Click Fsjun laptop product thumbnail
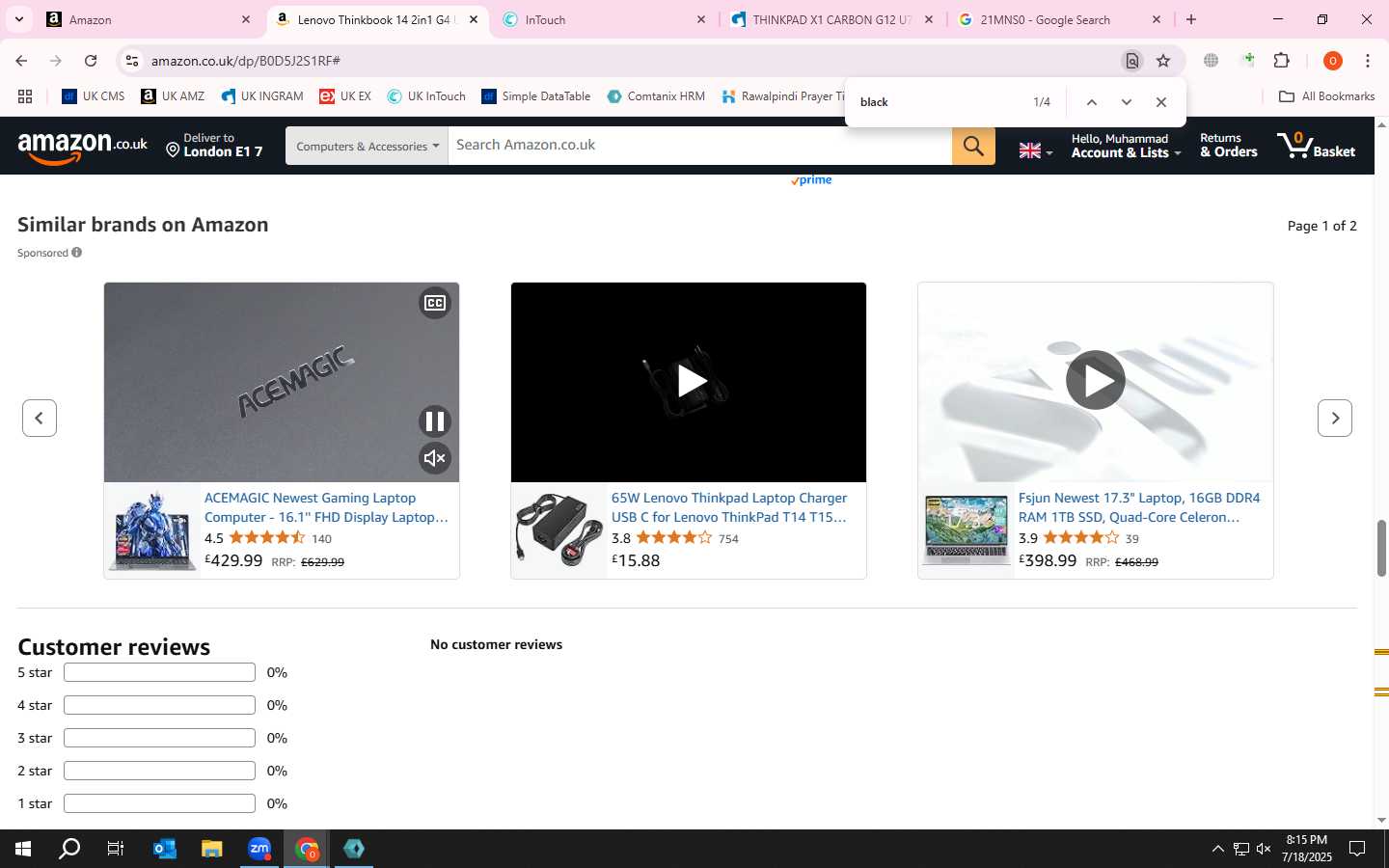1389x868 pixels. [967, 530]
